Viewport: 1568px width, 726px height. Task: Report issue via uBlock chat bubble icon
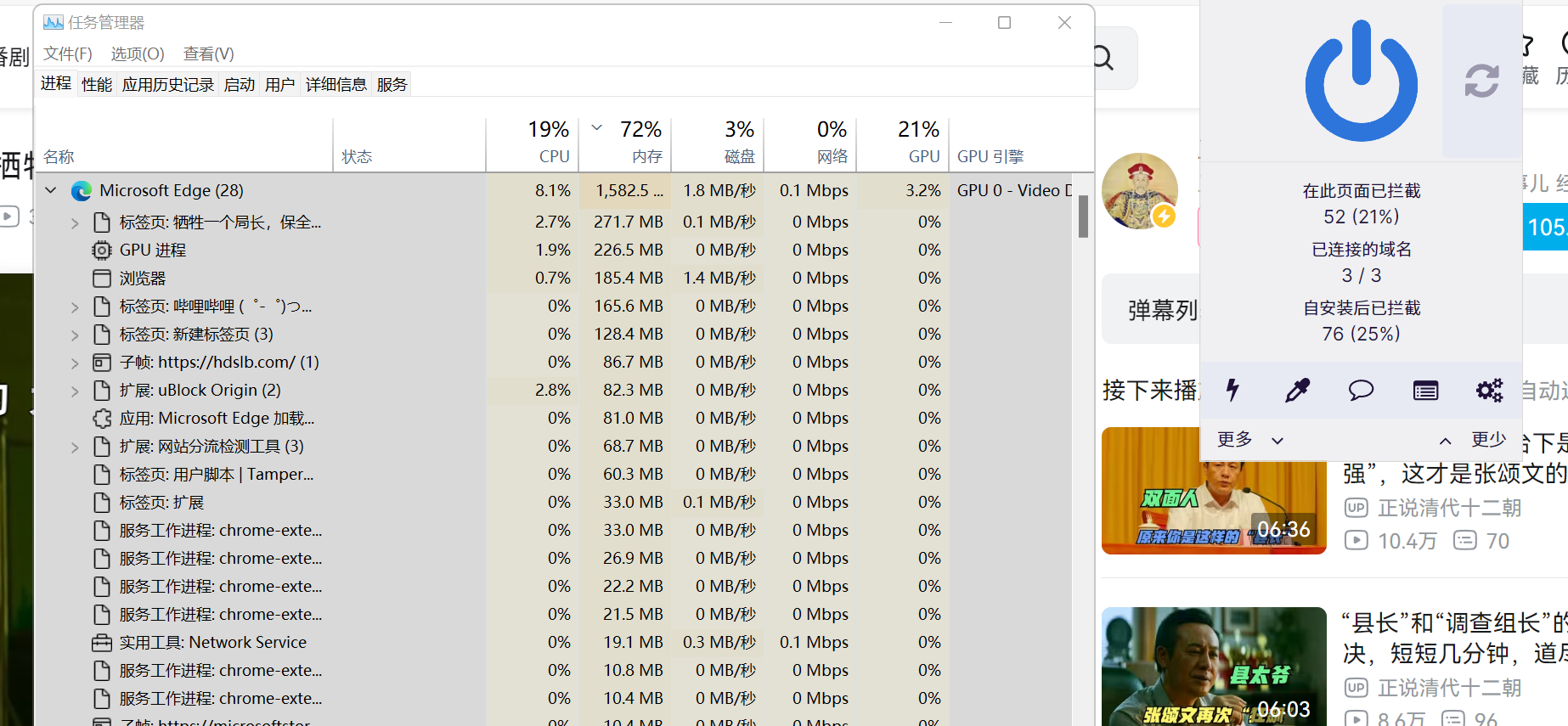(1361, 390)
